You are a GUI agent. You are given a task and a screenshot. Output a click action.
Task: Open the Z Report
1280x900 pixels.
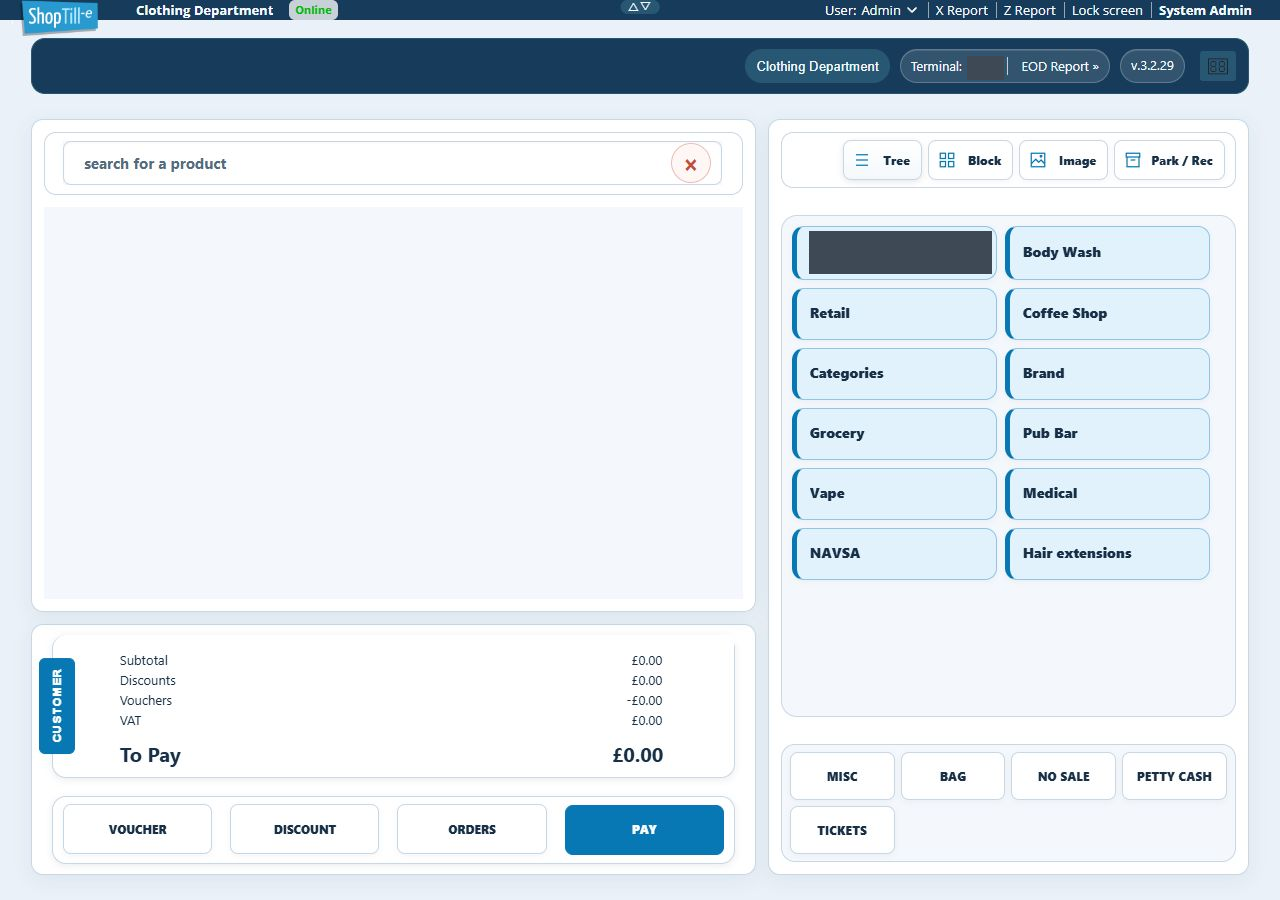tap(1029, 10)
